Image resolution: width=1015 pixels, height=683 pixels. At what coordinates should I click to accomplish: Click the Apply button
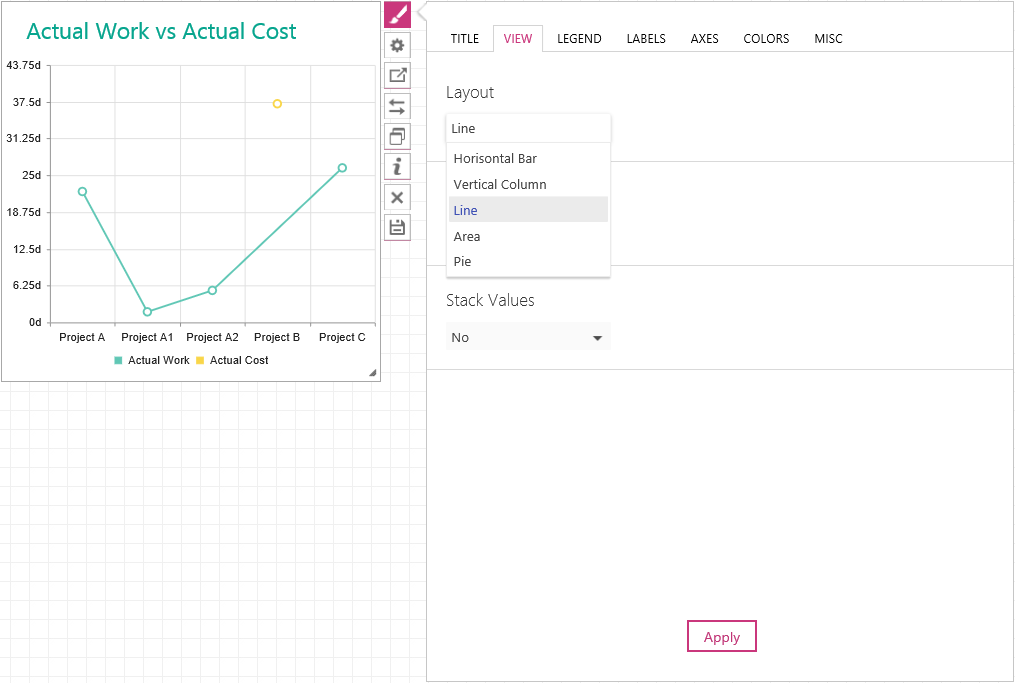coord(722,636)
